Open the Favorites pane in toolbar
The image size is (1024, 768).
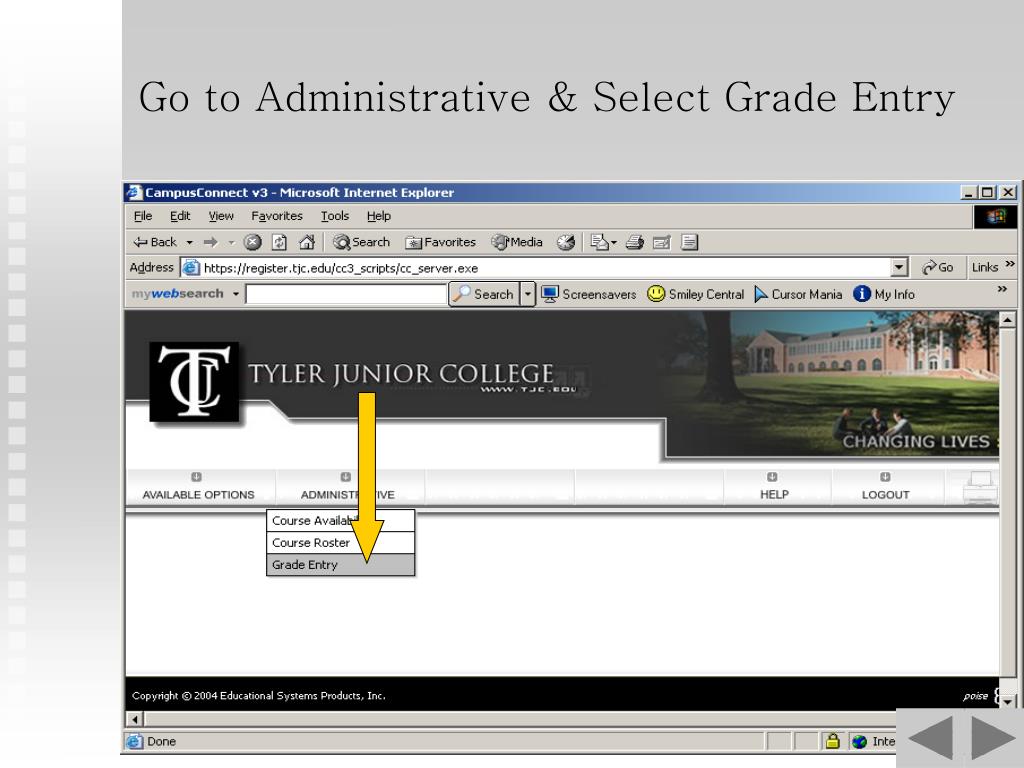coord(440,242)
